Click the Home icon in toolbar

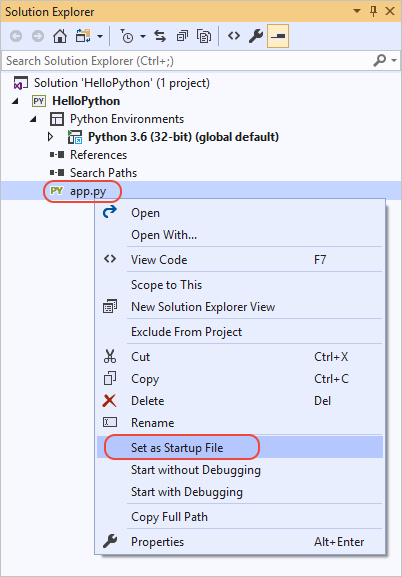60,36
